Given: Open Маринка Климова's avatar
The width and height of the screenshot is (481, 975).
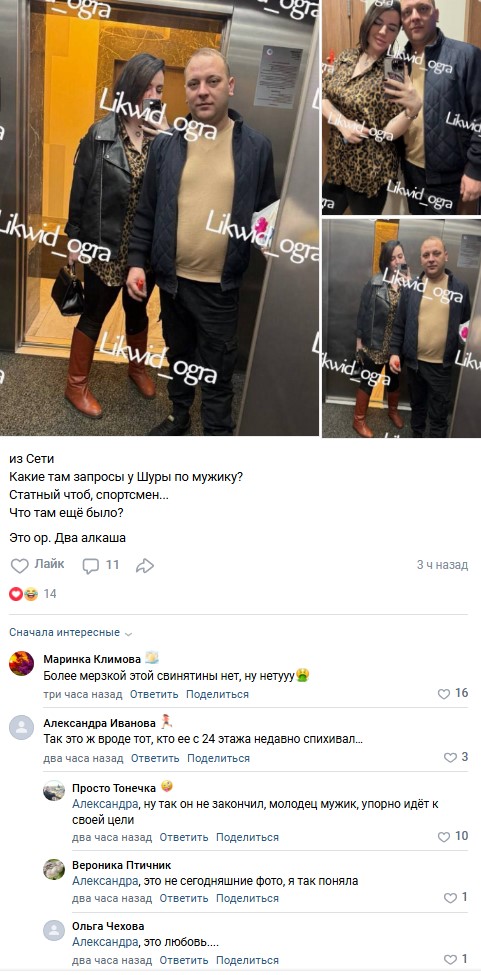Looking at the screenshot, I should coord(21,663).
